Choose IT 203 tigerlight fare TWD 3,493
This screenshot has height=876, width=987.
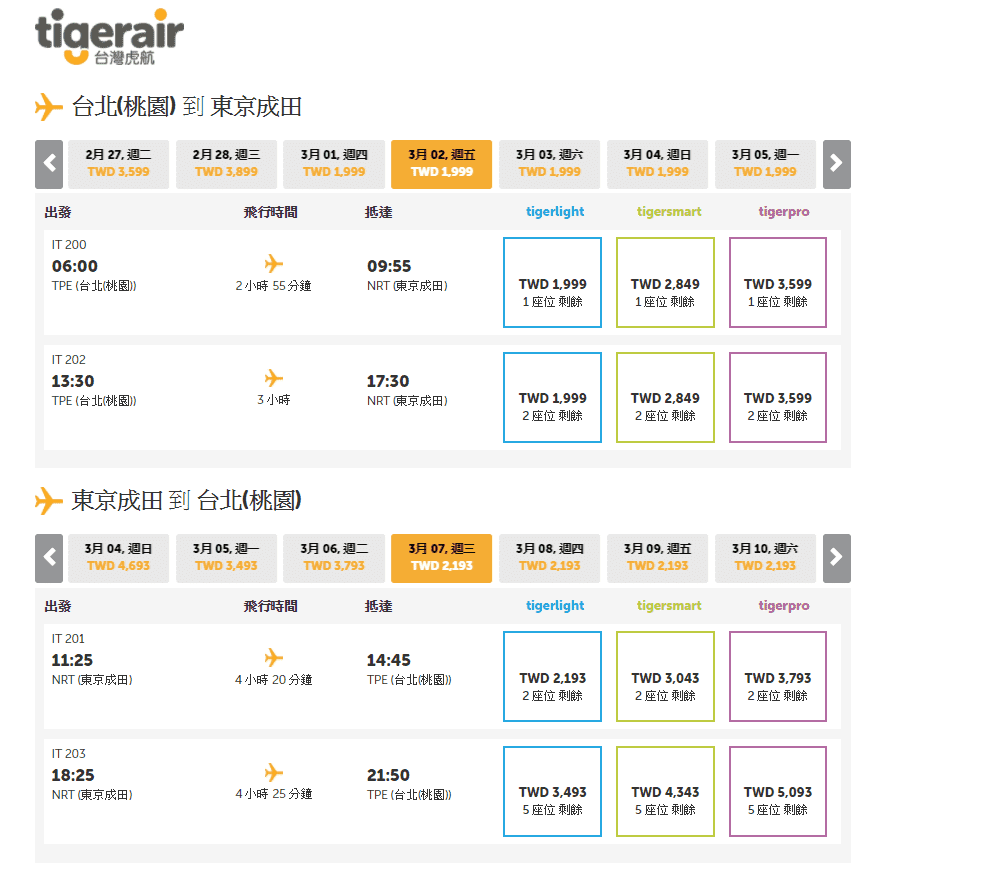click(553, 791)
